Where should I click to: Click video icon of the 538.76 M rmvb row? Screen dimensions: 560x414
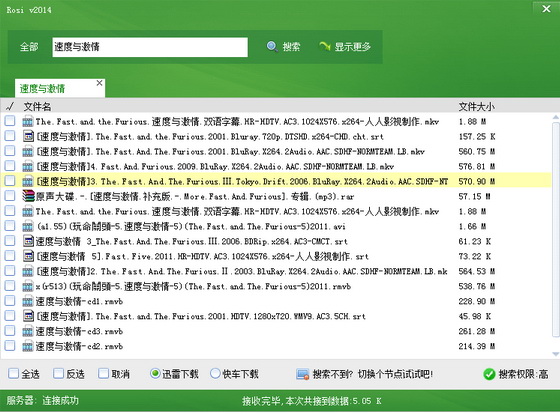pyautogui.click(x=28, y=286)
